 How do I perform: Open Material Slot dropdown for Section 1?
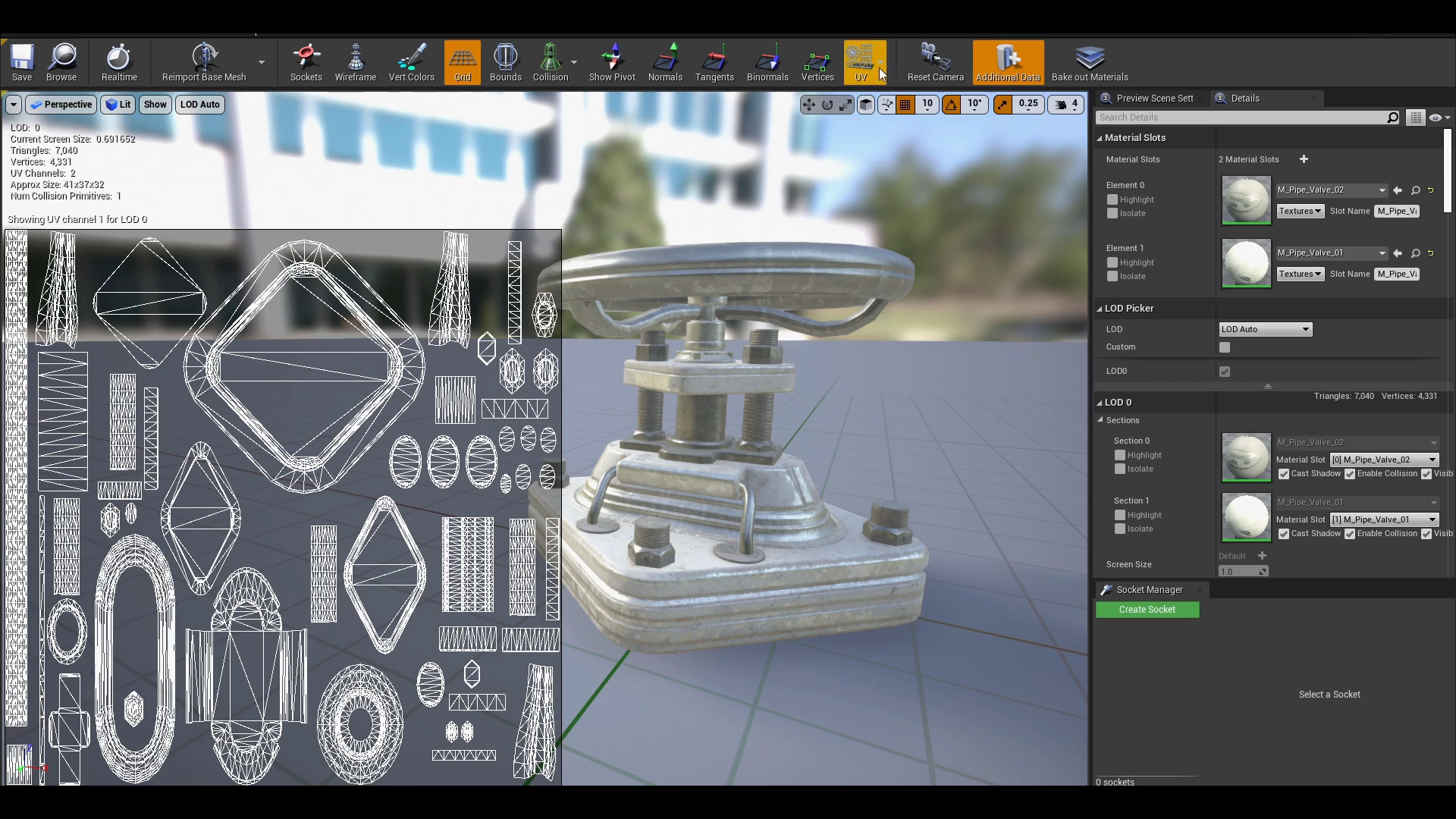pos(1384,519)
